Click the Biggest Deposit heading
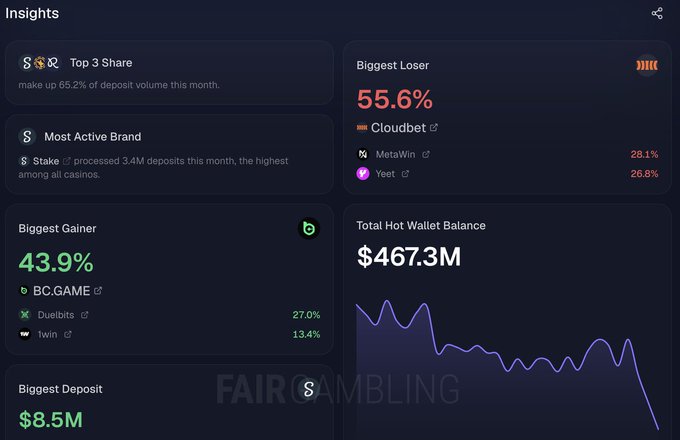The width and height of the screenshot is (680, 440). click(60, 389)
